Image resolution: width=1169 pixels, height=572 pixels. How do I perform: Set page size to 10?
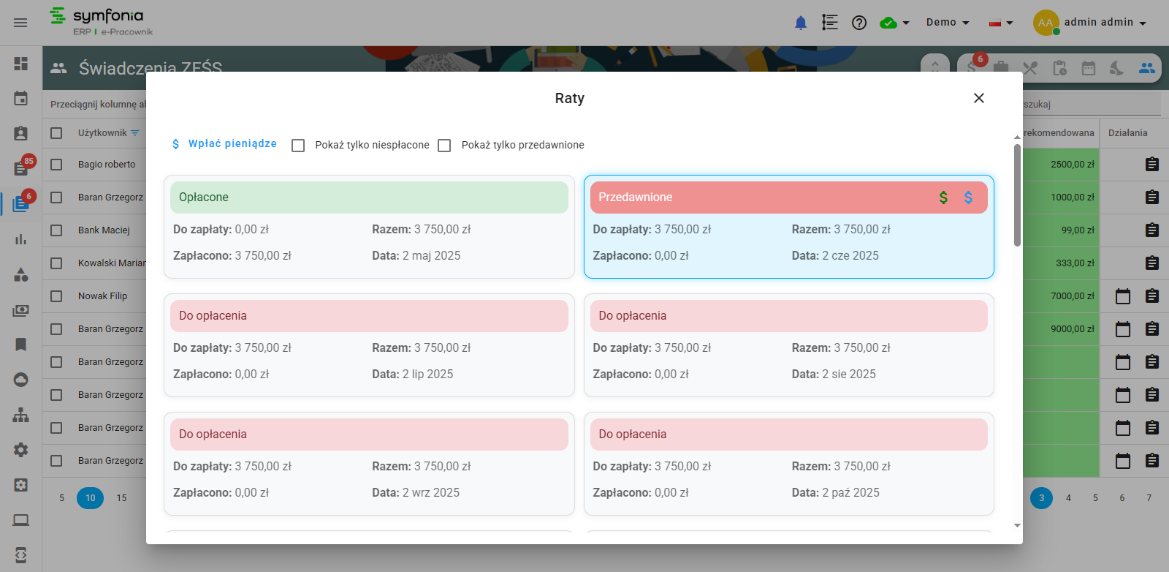(90, 497)
